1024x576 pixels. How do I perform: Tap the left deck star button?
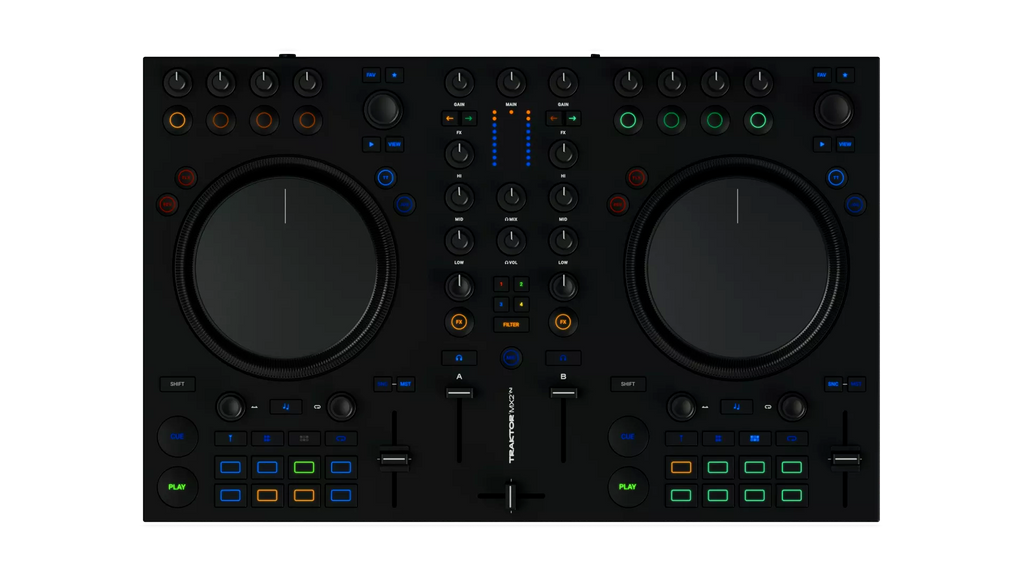click(x=394, y=75)
